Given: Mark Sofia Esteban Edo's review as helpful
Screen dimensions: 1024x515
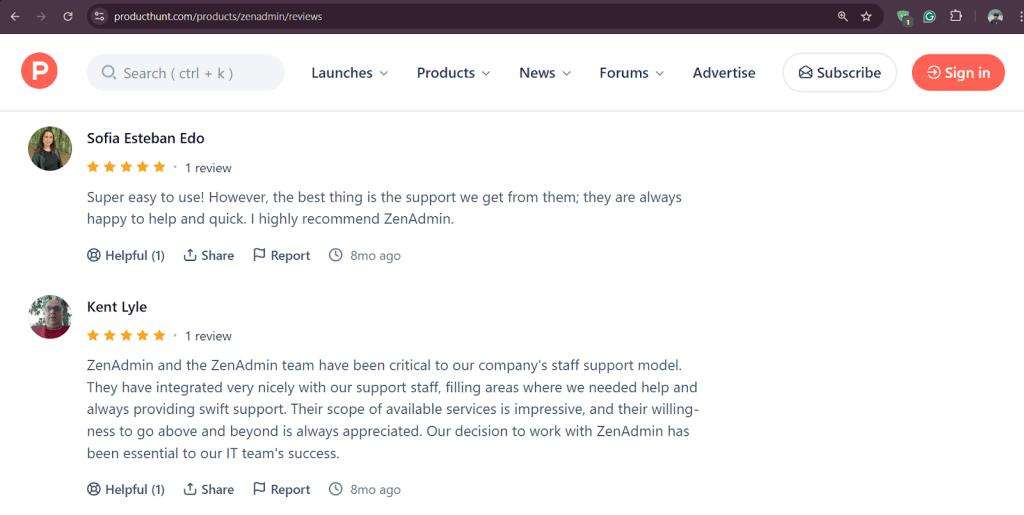Looking at the screenshot, I should tap(126, 256).
